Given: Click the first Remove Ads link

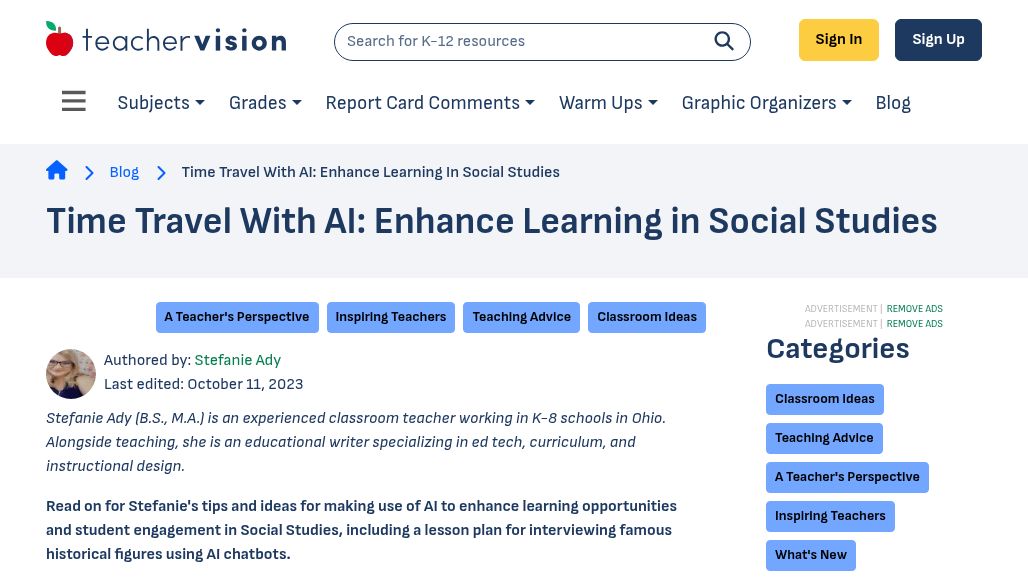Looking at the screenshot, I should tap(914, 309).
